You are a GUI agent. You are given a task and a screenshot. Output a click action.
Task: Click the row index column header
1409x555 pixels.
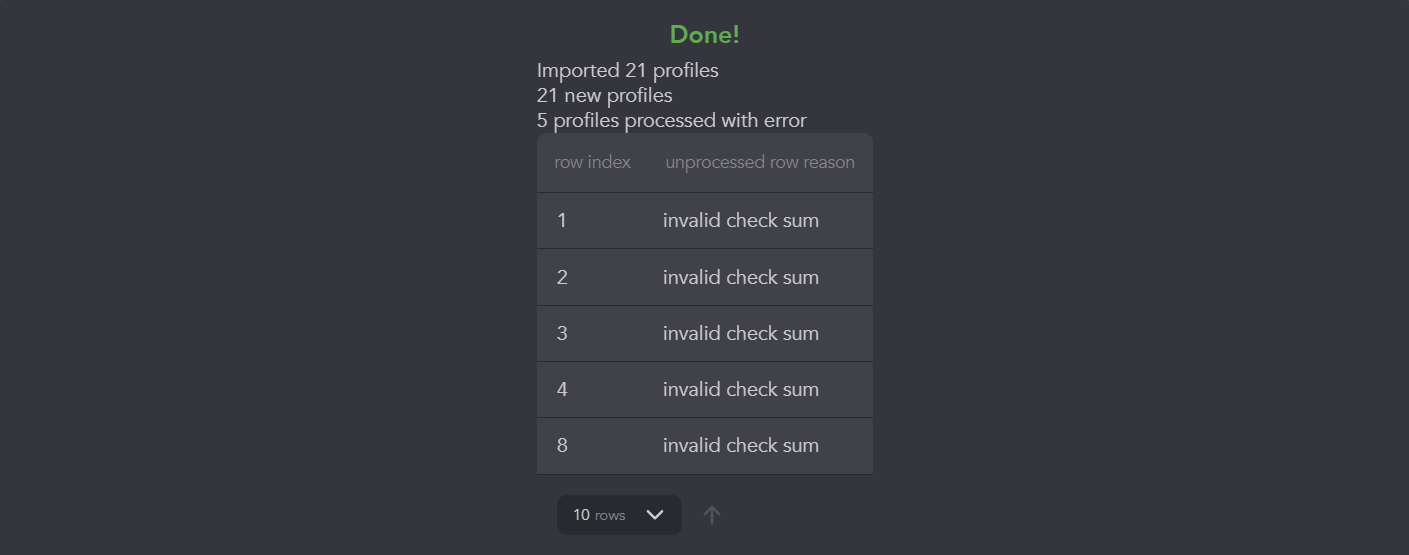point(593,162)
